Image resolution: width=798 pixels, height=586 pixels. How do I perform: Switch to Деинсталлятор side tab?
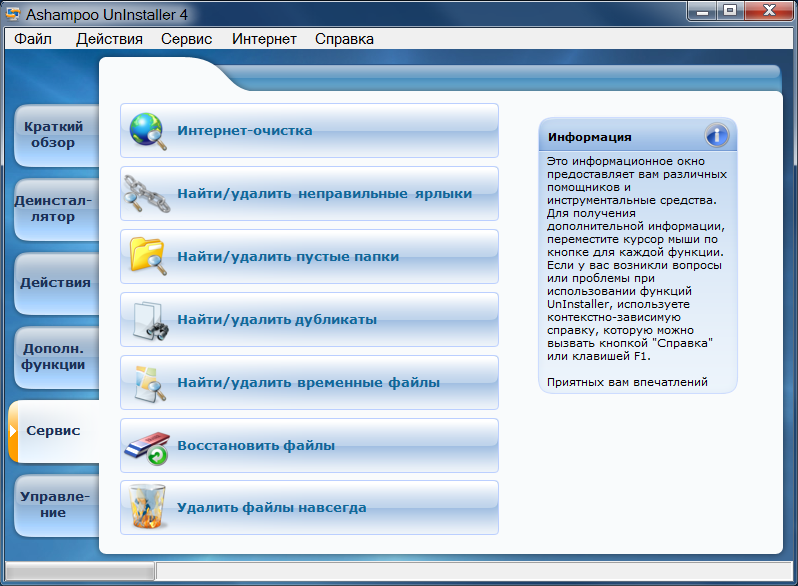pyautogui.click(x=54, y=209)
